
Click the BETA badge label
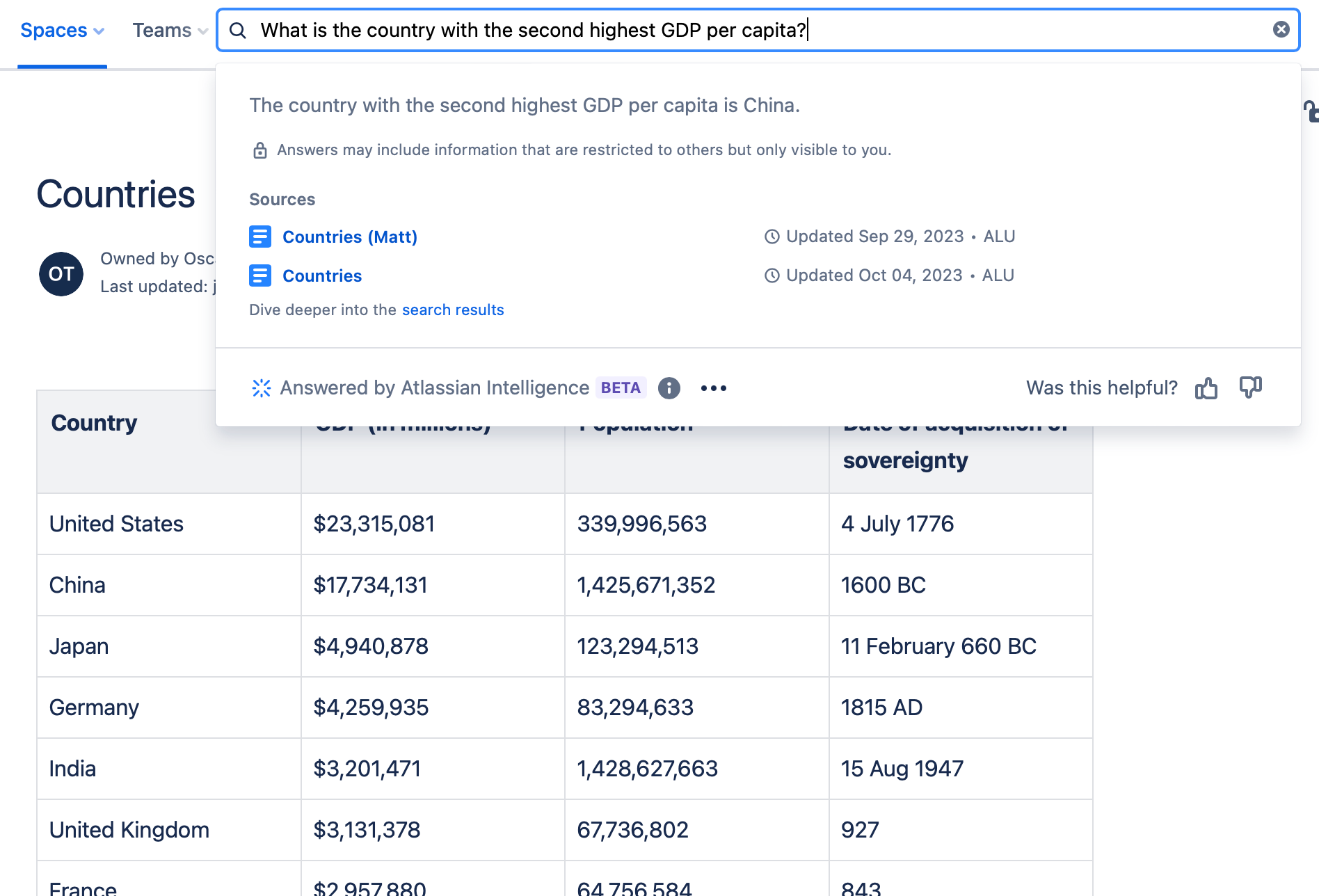[x=621, y=388]
